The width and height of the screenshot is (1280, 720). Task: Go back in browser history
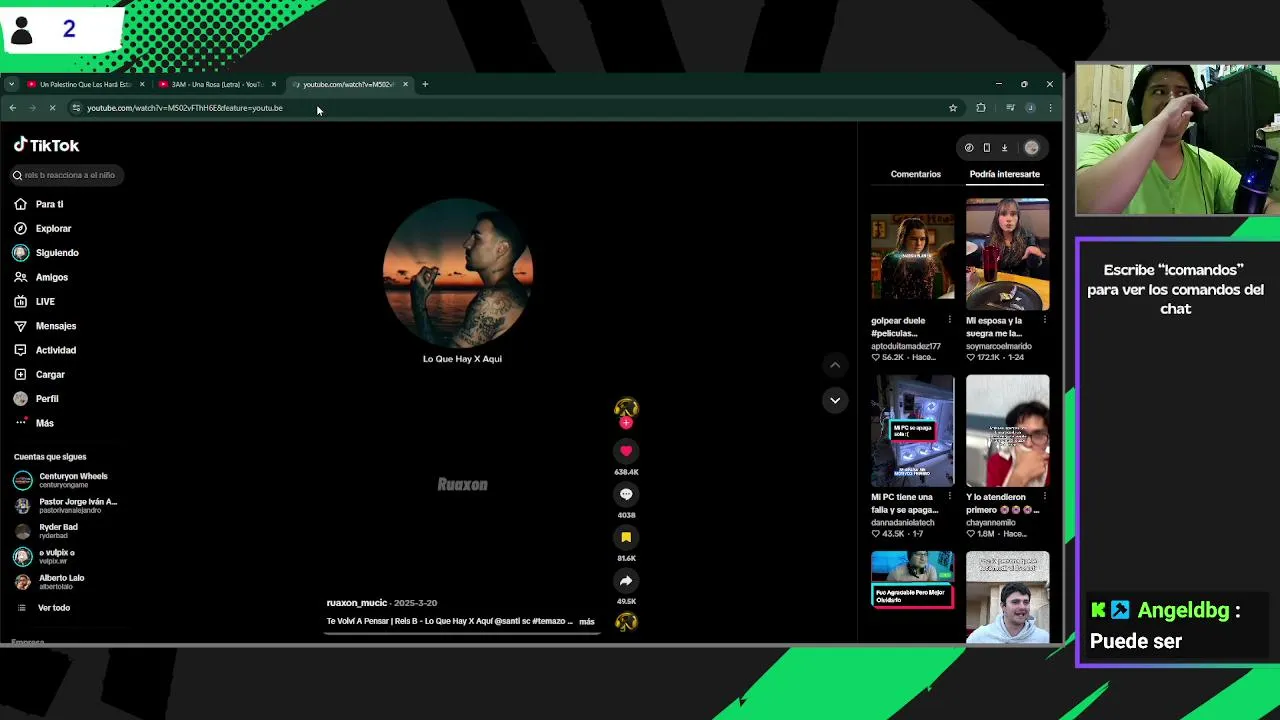pos(12,108)
